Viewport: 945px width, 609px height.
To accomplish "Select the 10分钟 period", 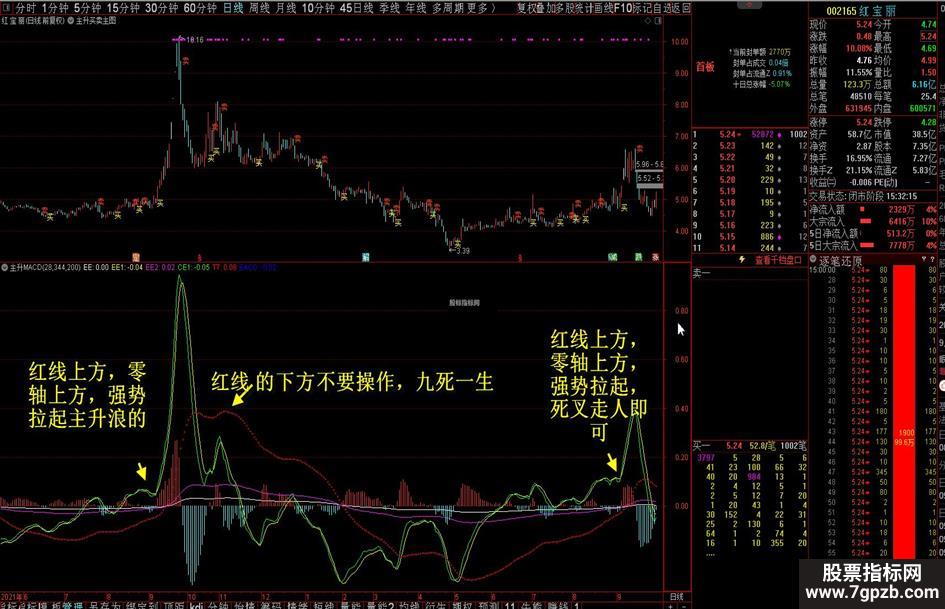I will (x=318, y=8).
